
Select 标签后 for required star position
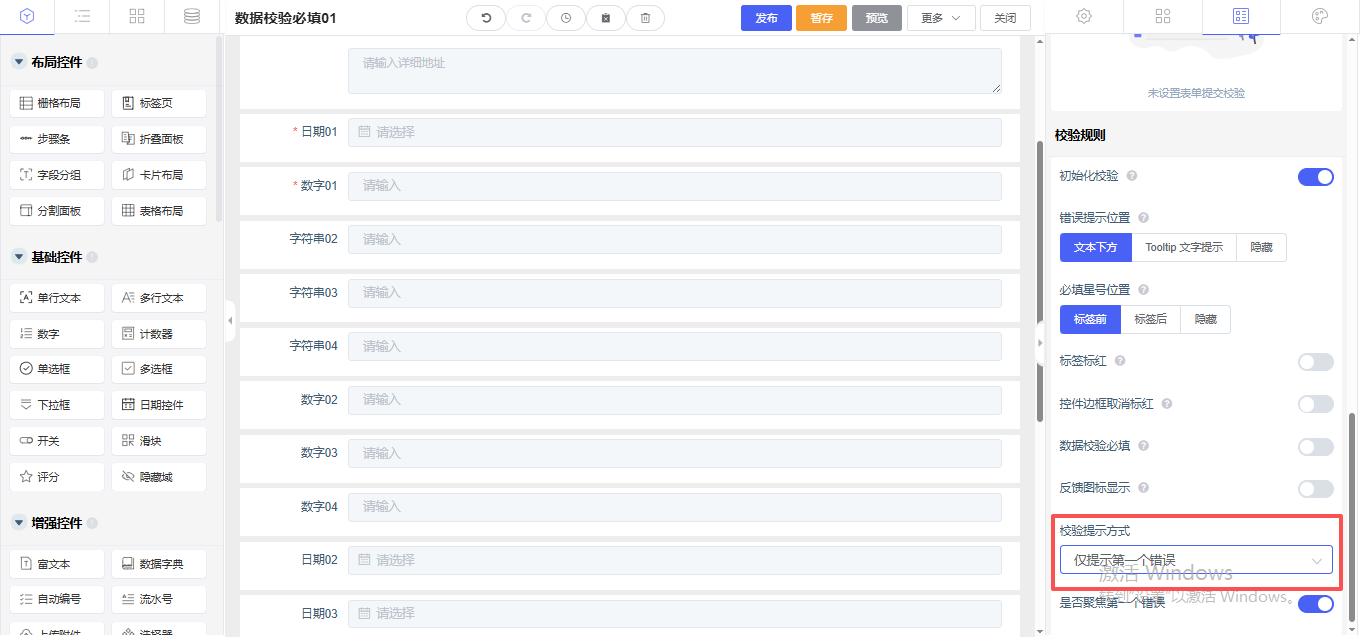pos(1150,319)
